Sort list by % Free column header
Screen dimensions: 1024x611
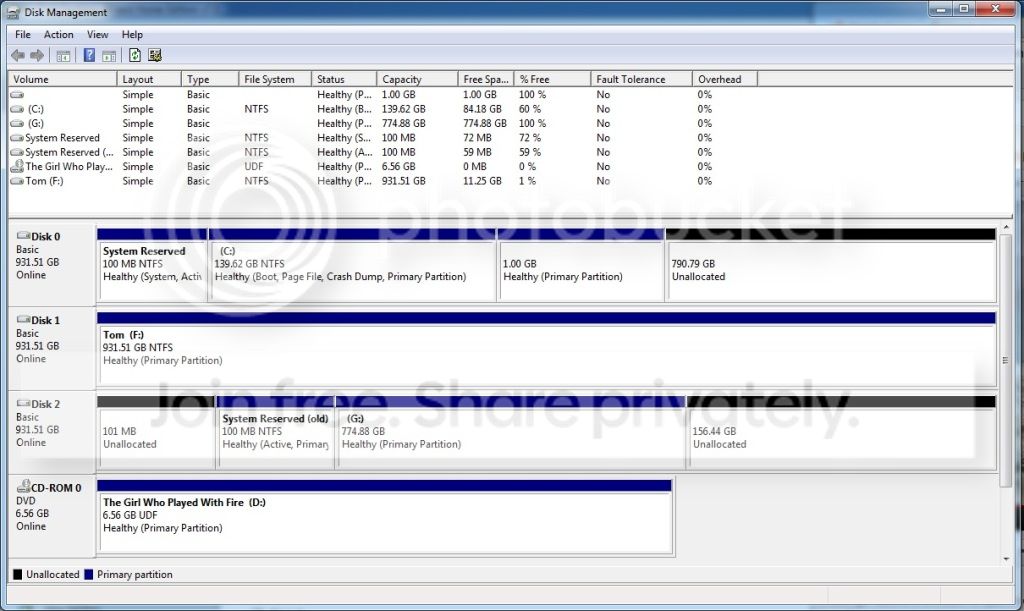point(552,79)
